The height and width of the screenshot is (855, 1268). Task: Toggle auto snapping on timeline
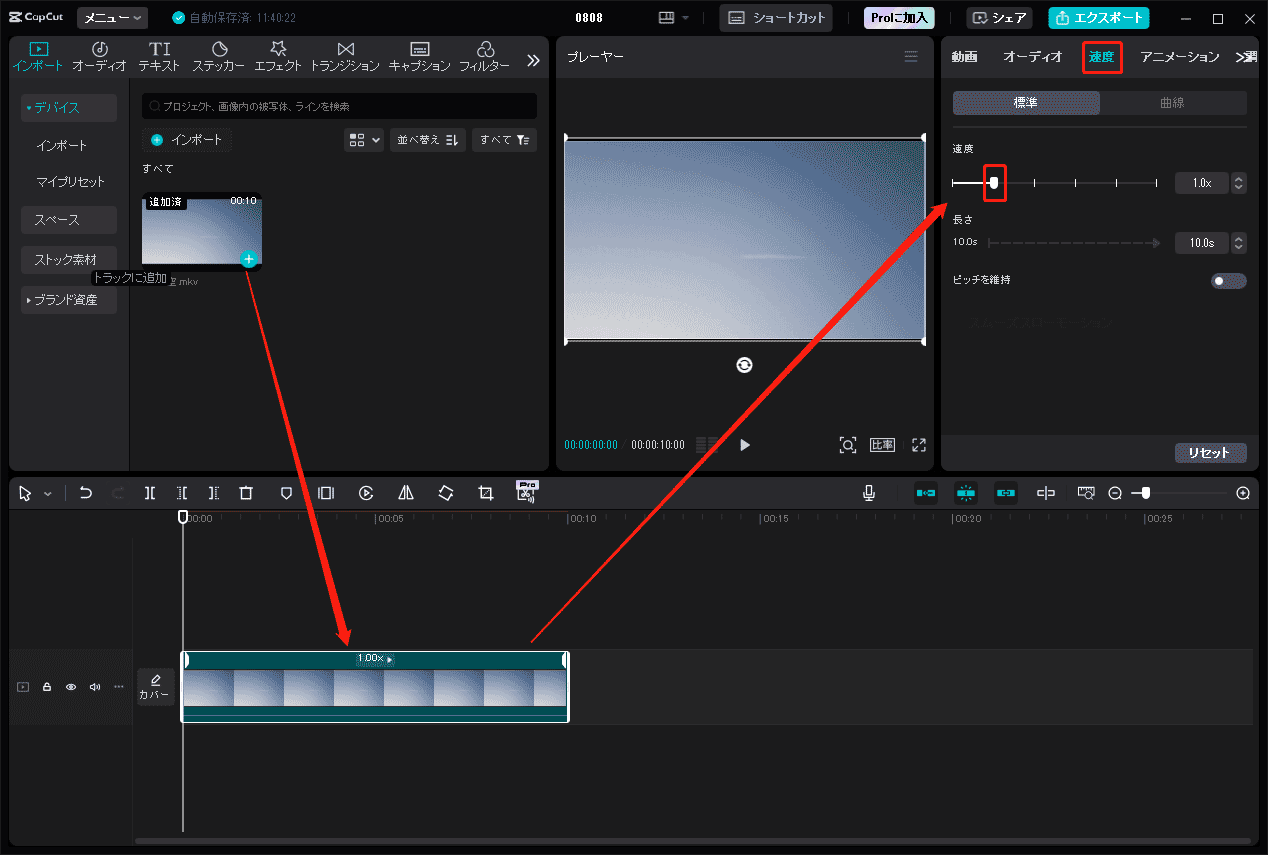click(x=966, y=493)
